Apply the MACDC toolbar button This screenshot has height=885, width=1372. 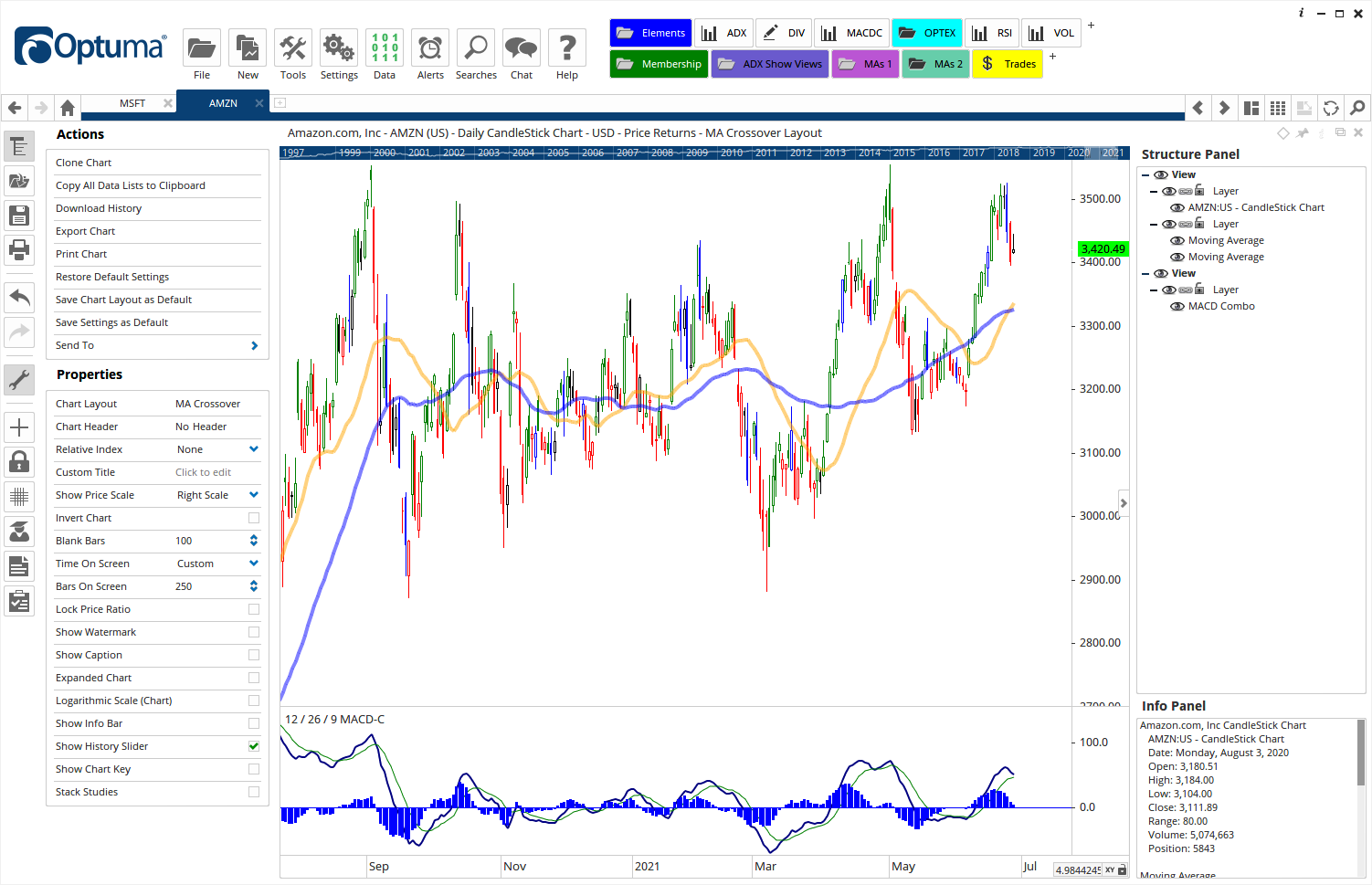[851, 33]
